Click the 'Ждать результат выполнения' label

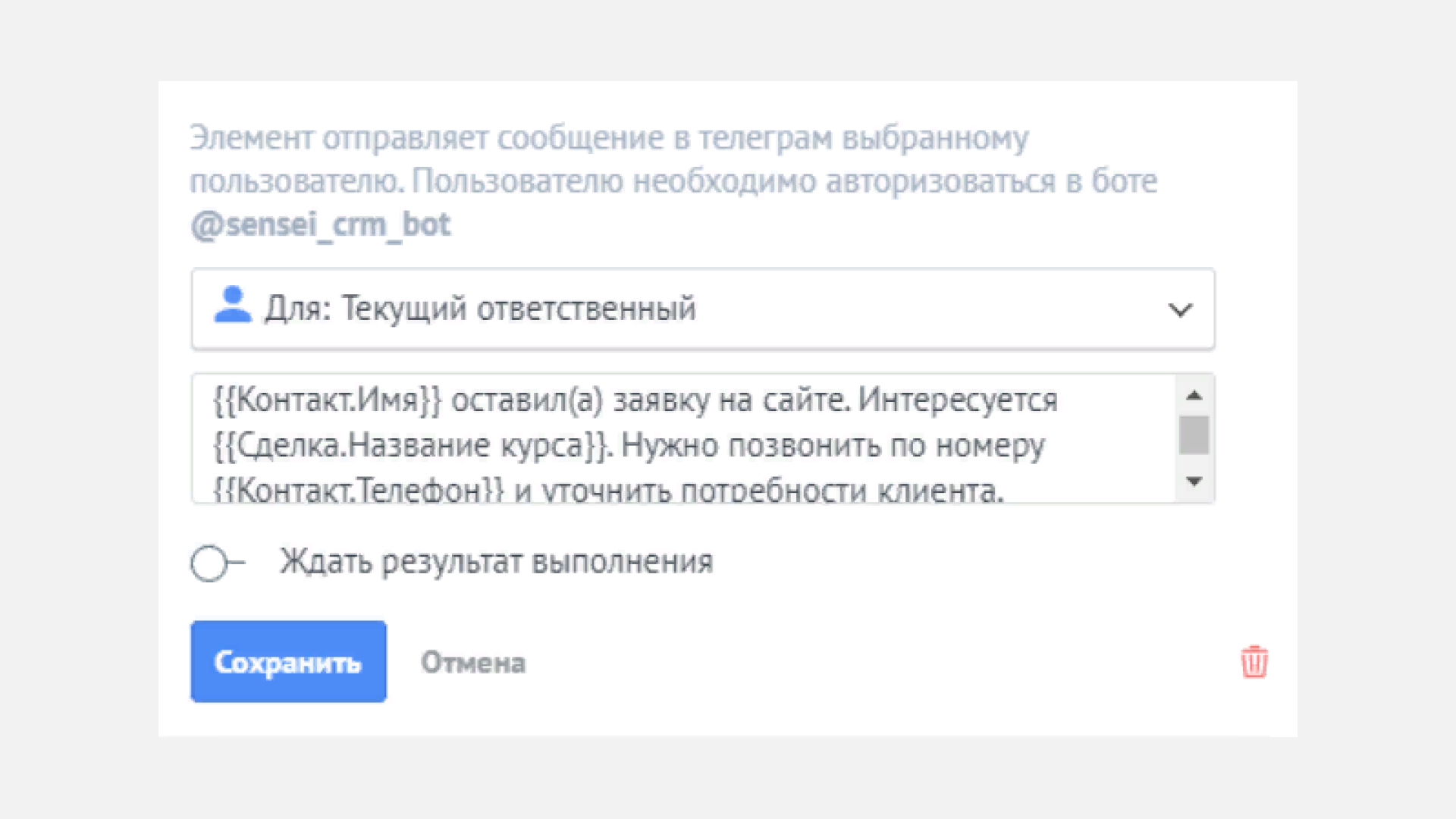[497, 563]
